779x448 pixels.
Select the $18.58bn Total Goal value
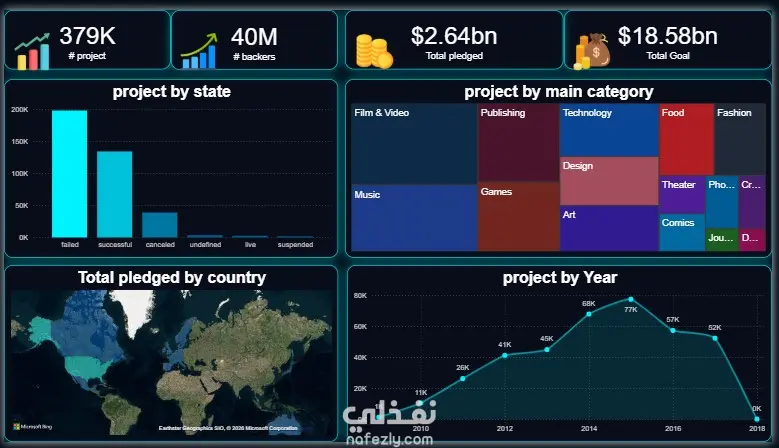tap(668, 36)
